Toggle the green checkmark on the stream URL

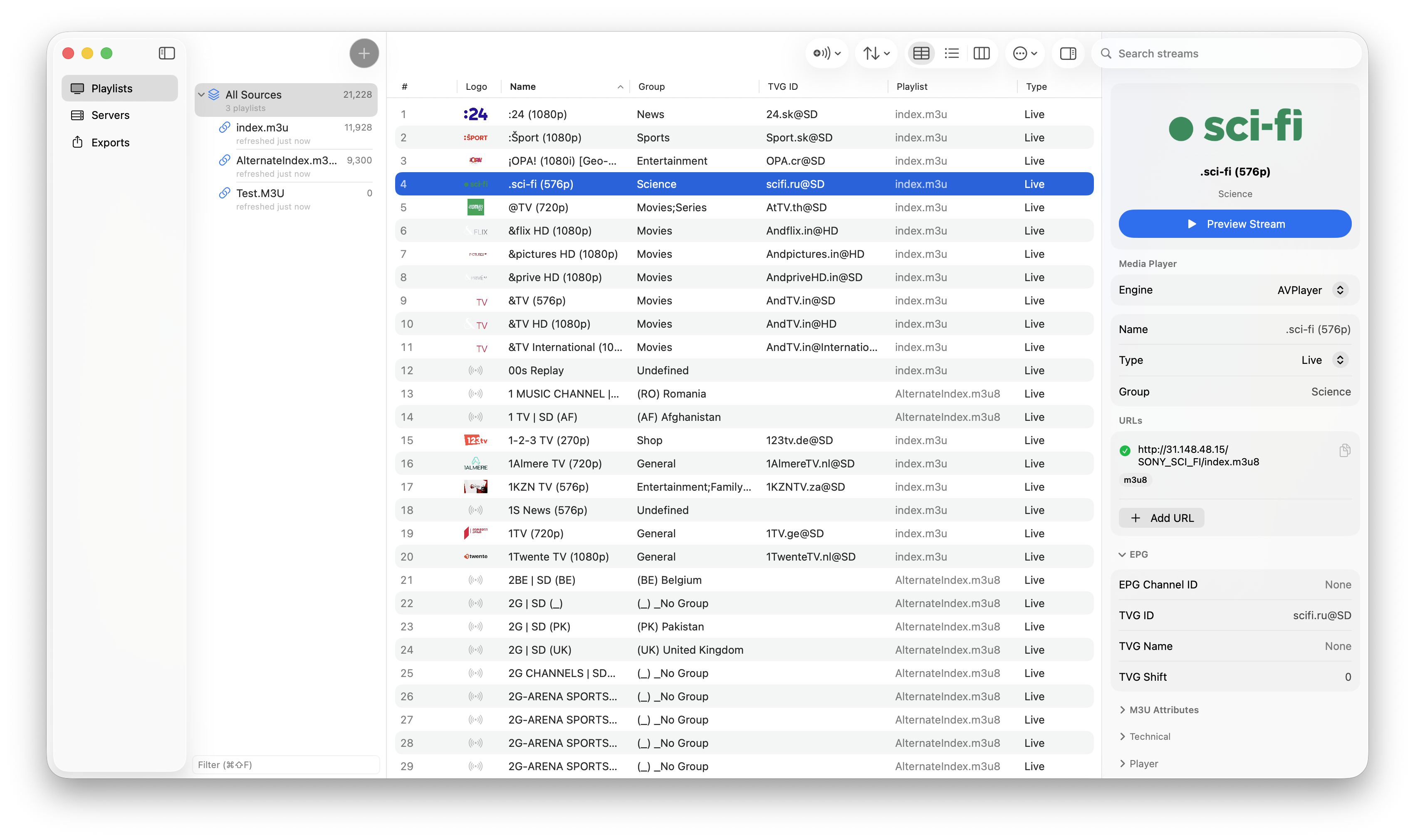(1125, 452)
